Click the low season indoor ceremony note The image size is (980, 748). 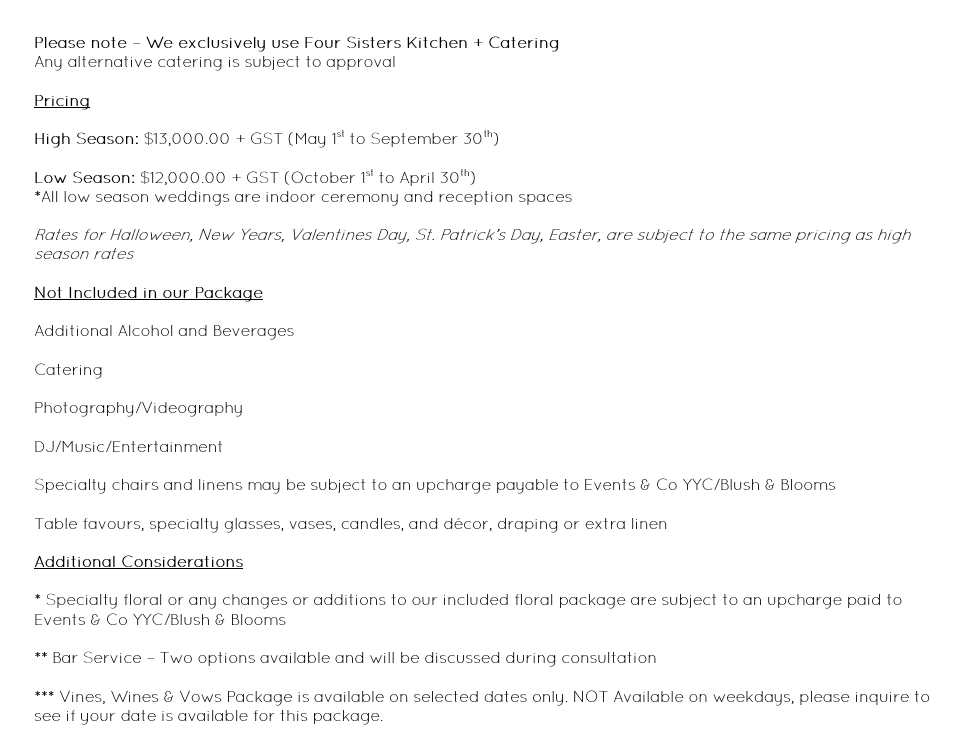click(x=303, y=197)
